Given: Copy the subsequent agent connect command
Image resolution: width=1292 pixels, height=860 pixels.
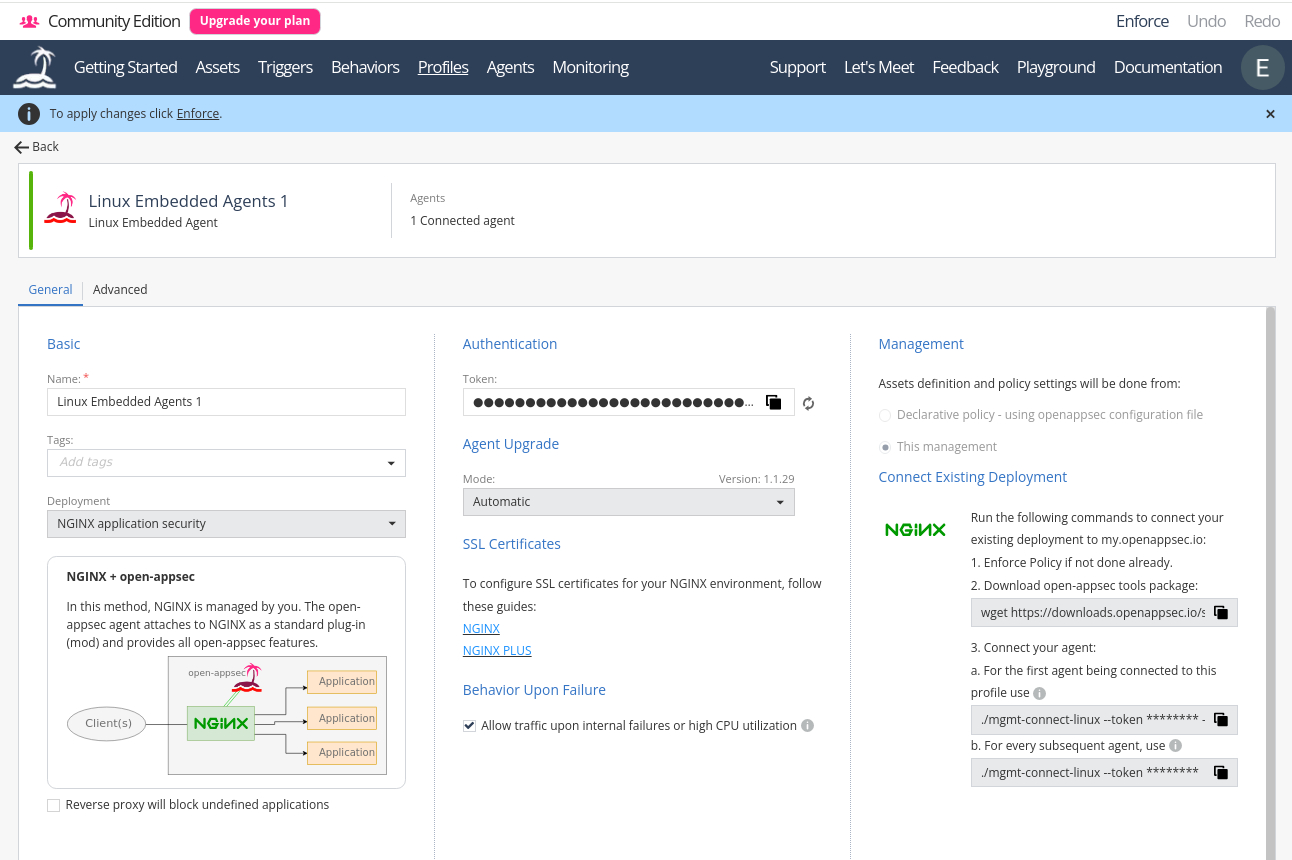Looking at the screenshot, I should coord(1220,772).
